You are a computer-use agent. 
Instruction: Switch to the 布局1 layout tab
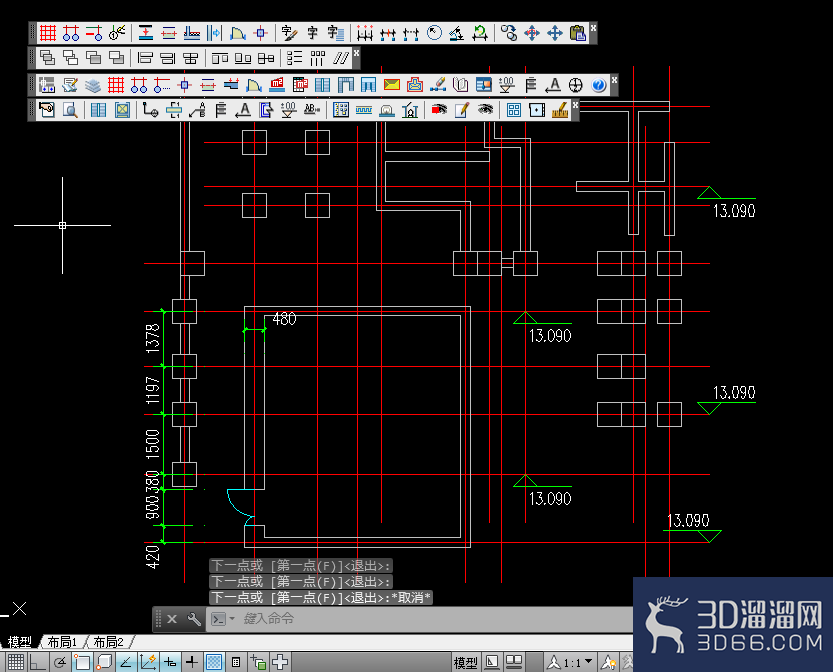point(62,642)
